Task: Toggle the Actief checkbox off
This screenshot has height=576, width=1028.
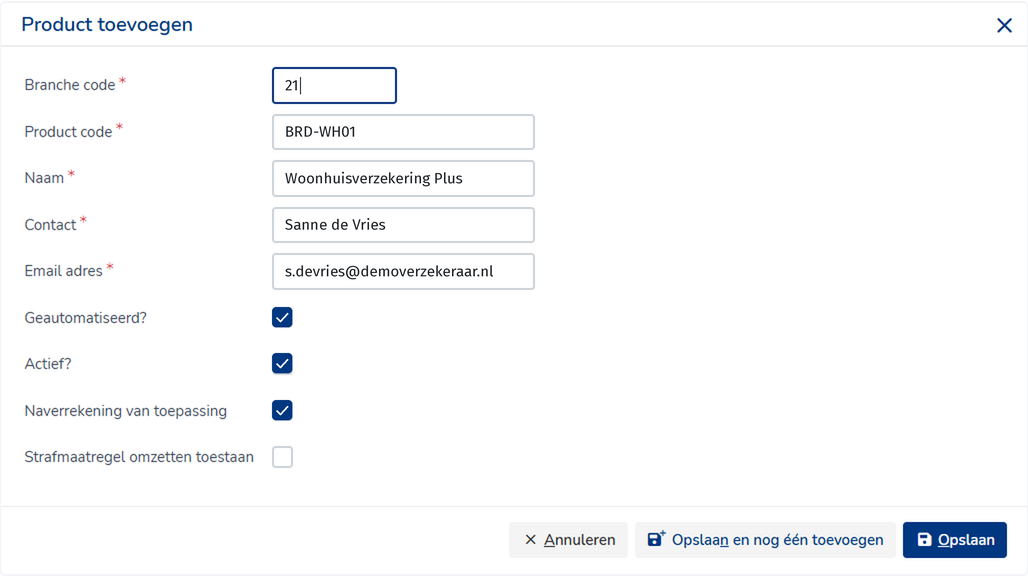Action: (282, 364)
